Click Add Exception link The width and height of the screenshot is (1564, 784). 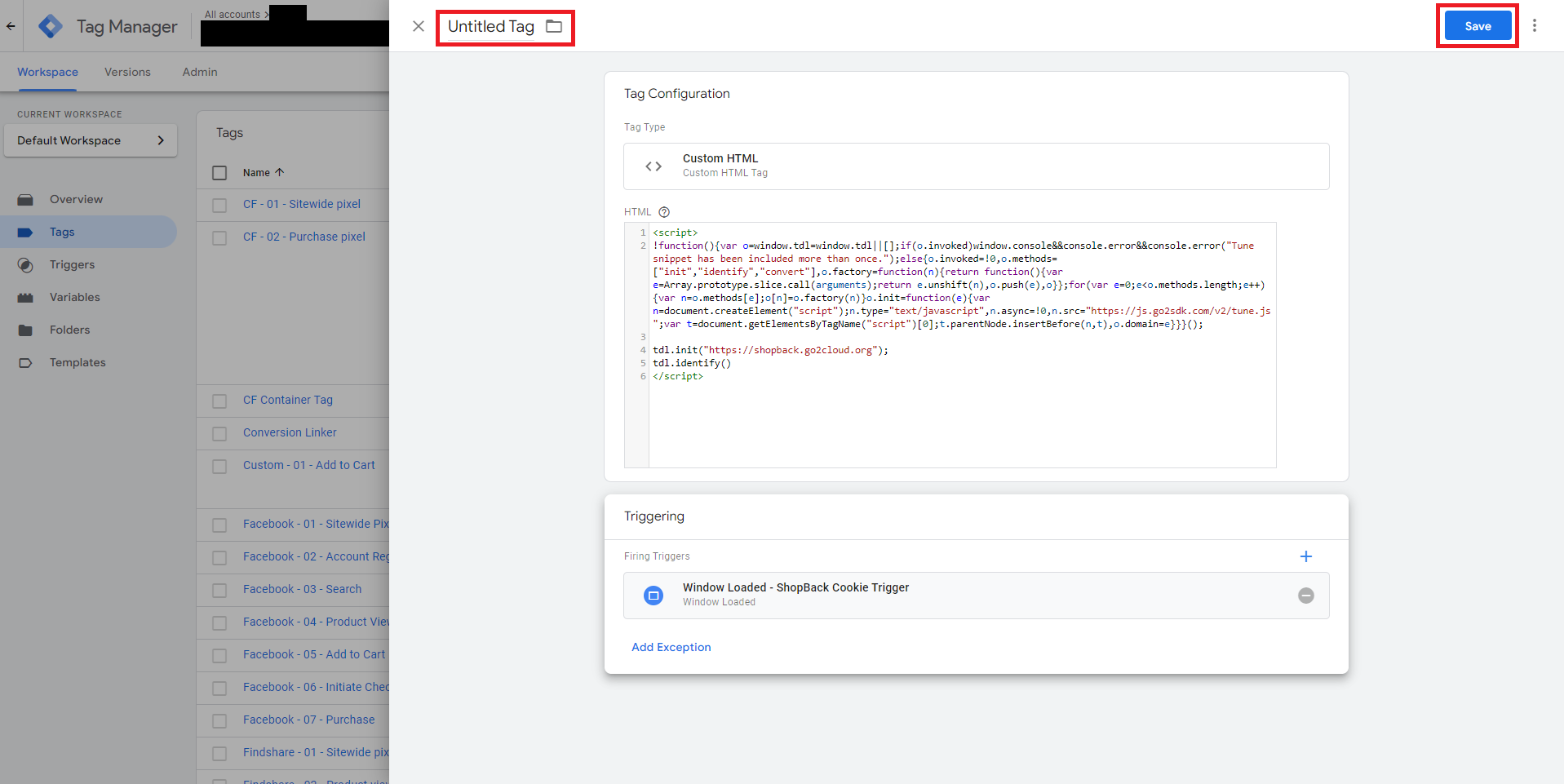click(x=671, y=647)
